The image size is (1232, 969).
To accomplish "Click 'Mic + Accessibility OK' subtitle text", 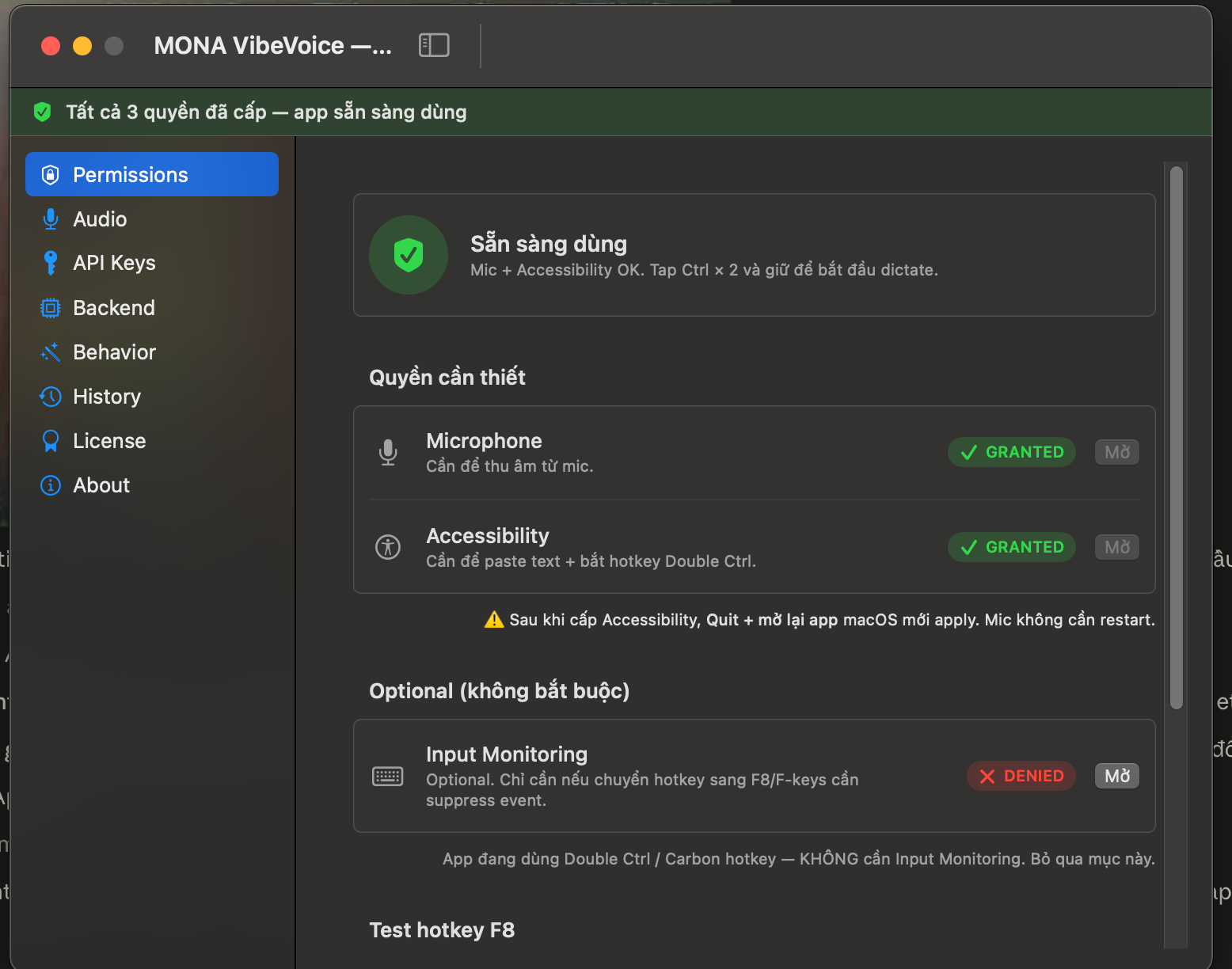I will click(x=704, y=270).
